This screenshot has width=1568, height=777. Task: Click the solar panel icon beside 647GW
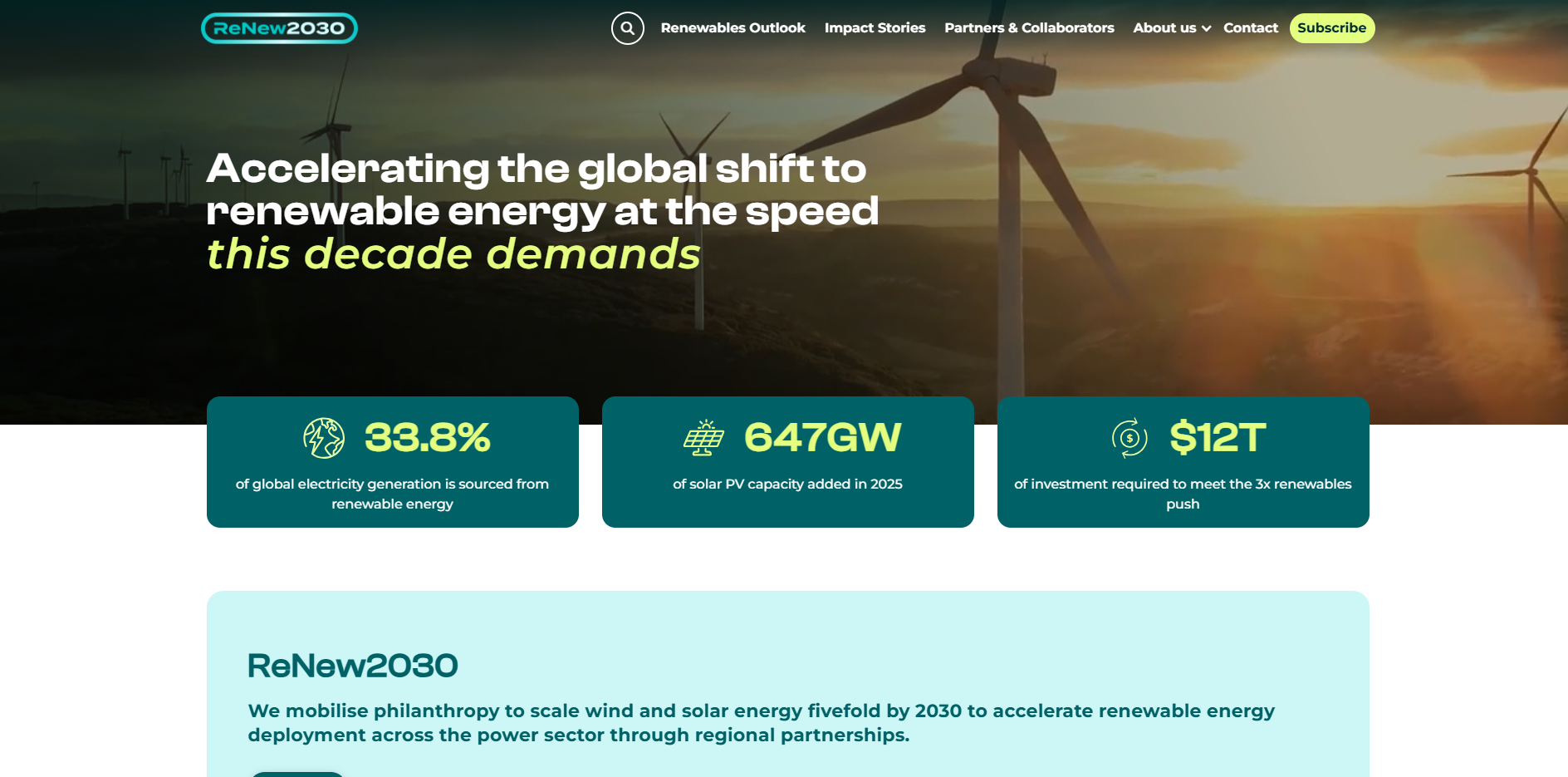click(x=703, y=438)
